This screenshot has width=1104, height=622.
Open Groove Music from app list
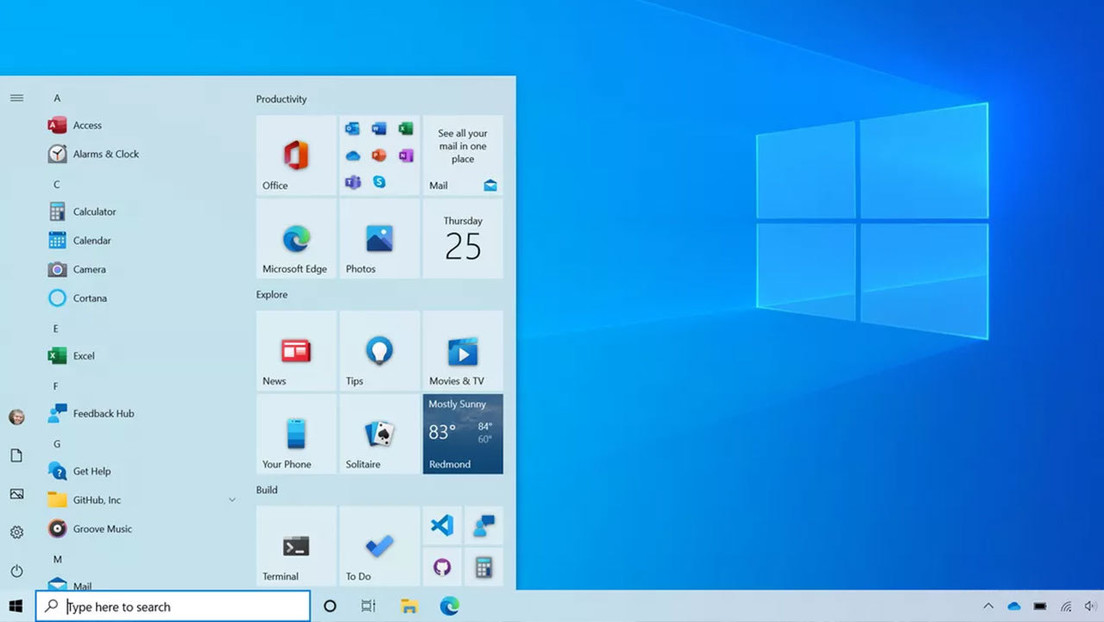[102, 529]
